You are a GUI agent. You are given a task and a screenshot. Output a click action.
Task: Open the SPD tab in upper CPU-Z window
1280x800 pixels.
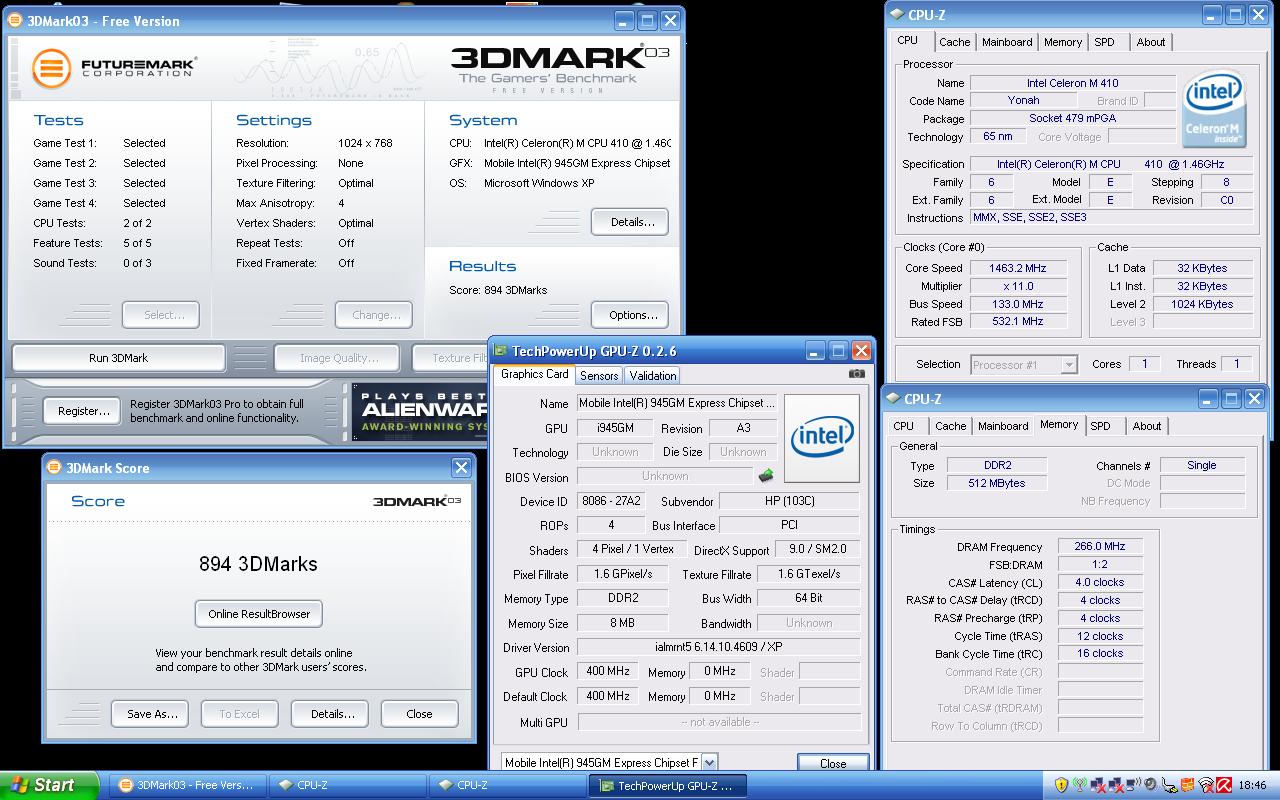tap(1104, 42)
